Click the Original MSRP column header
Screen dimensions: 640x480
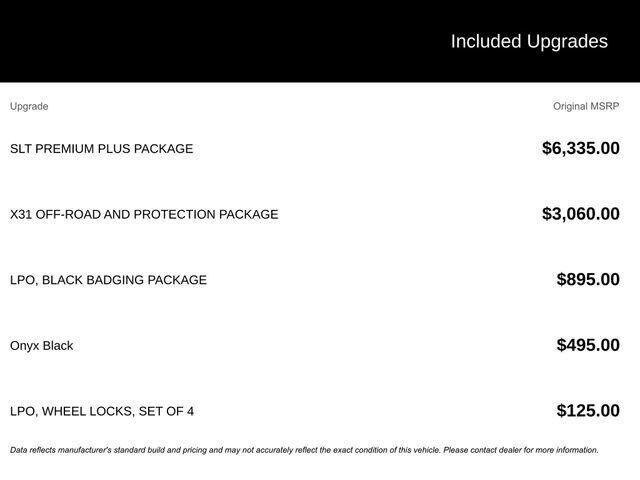[586, 106]
